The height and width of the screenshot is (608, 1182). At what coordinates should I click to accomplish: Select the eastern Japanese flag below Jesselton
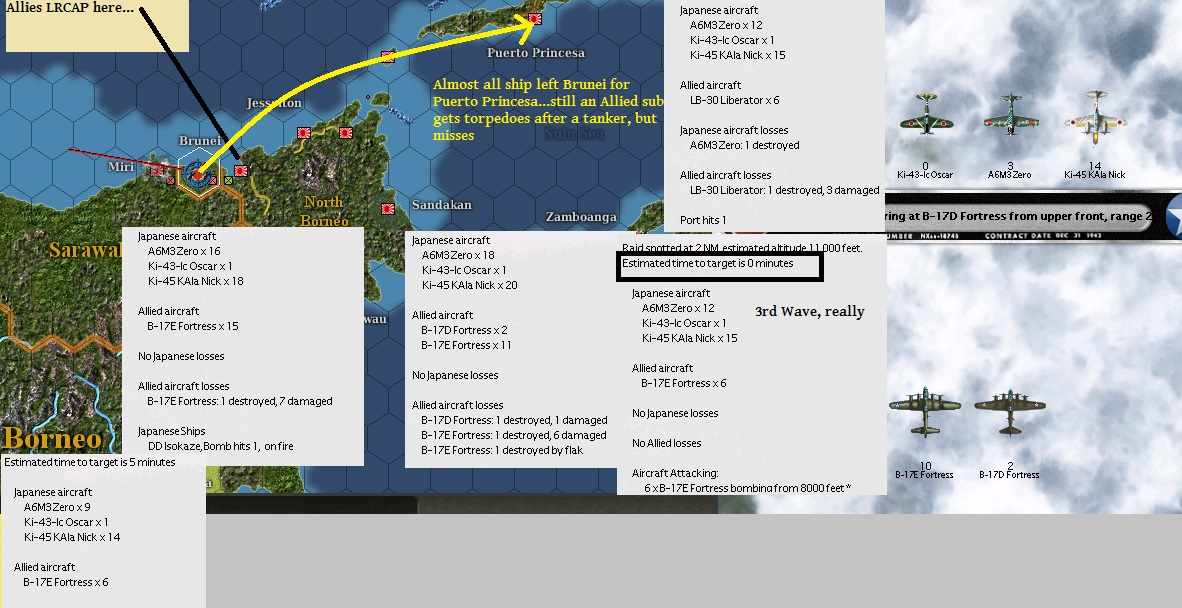click(346, 133)
